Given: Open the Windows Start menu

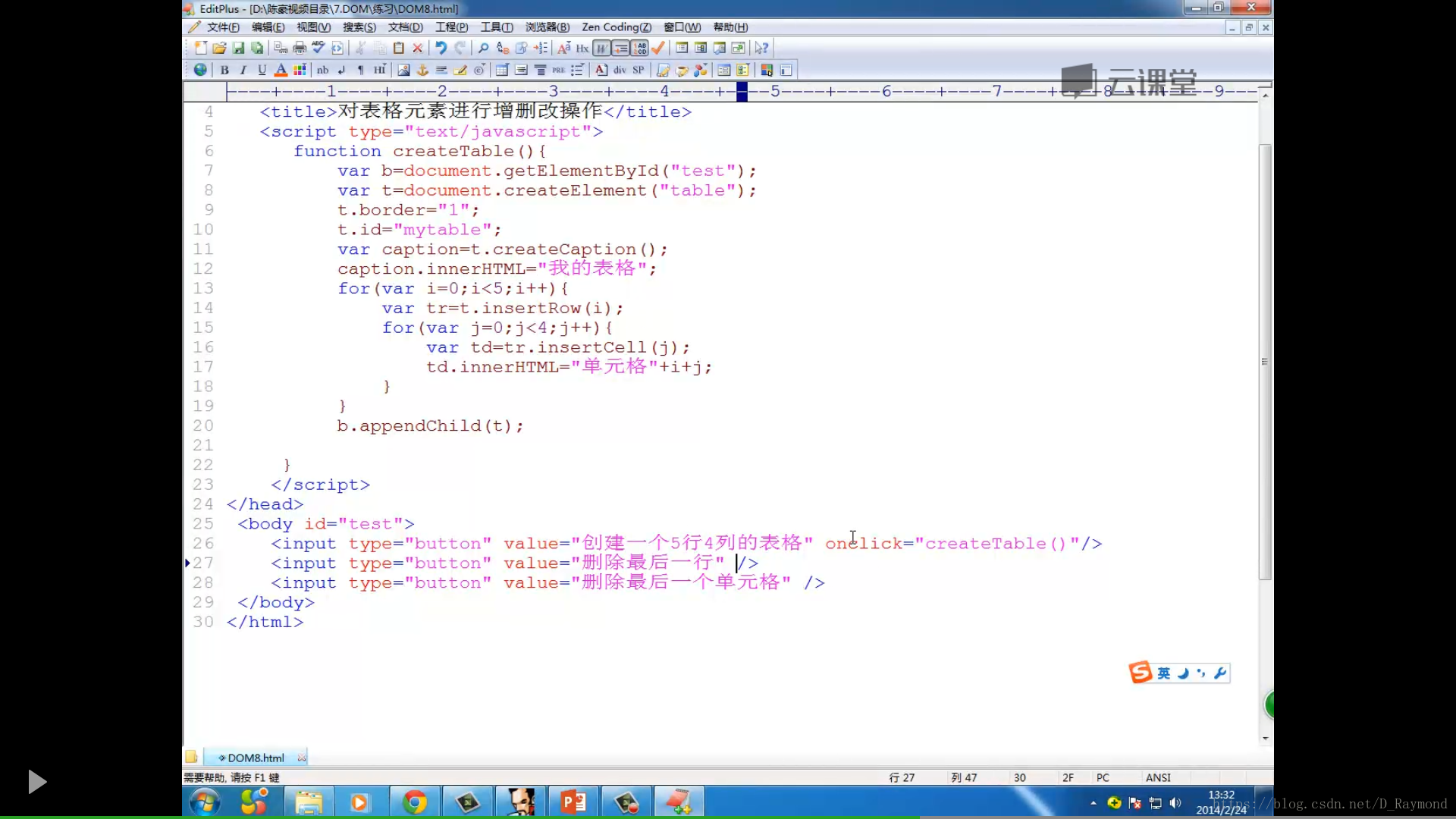Looking at the screenshot, I should [x=205, y=802].
